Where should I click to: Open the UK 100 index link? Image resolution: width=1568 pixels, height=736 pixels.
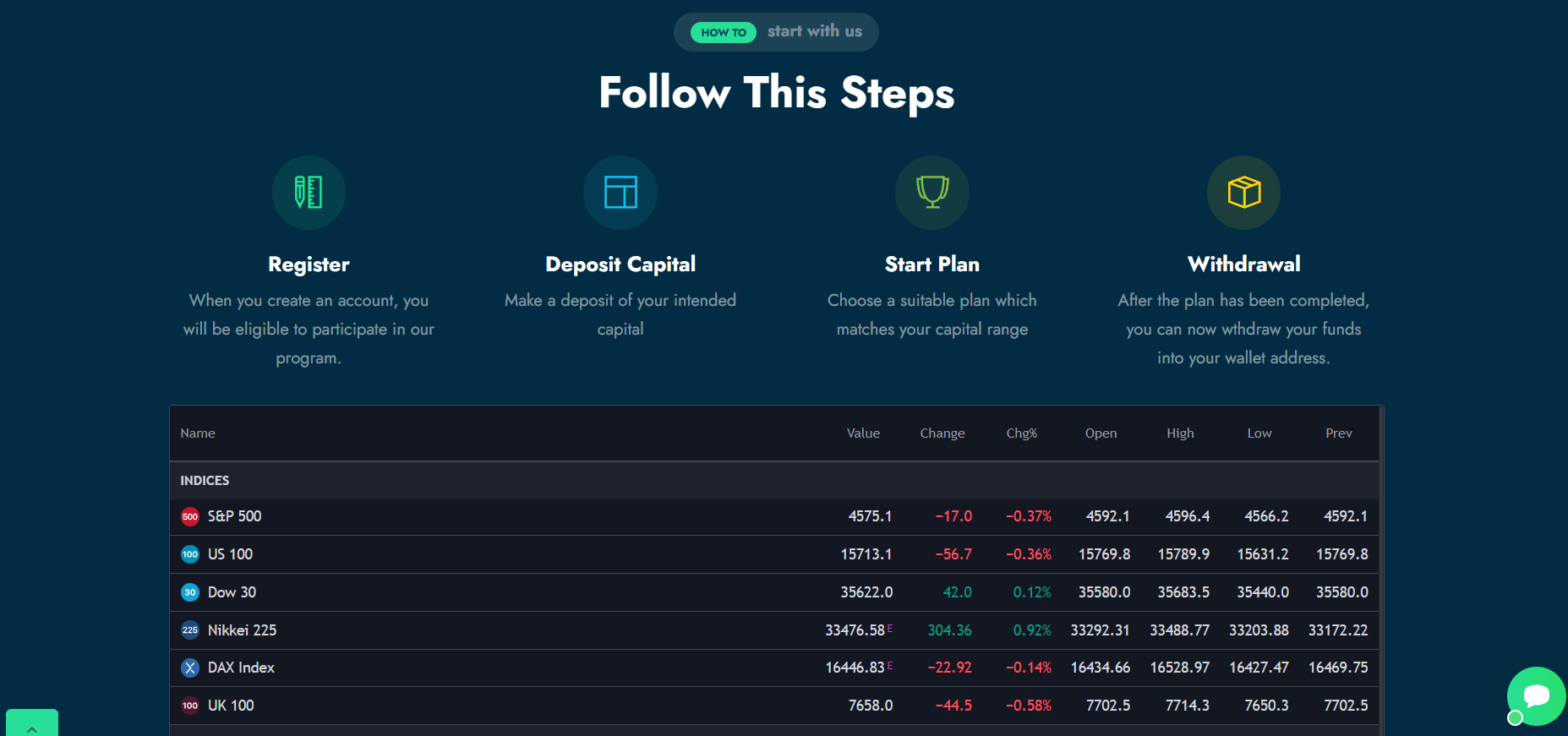pyautogui.click(x=231, y=706)
